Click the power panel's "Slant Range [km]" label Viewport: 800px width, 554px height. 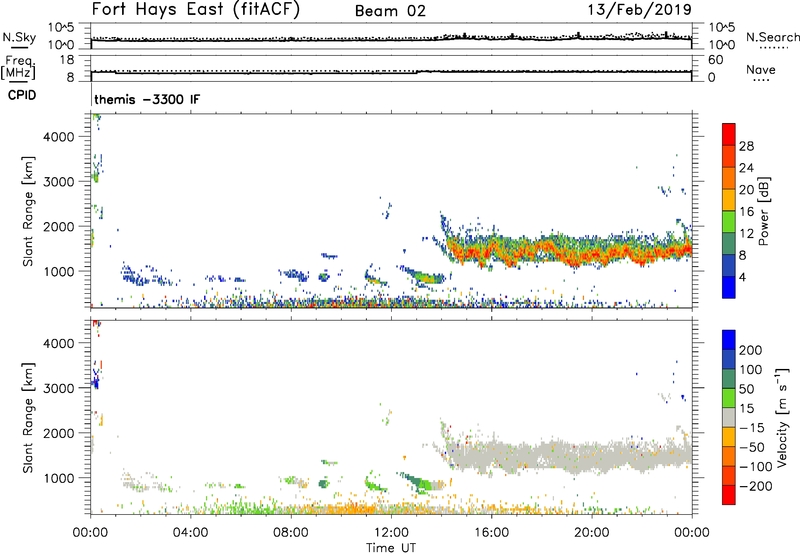(28, 211)
